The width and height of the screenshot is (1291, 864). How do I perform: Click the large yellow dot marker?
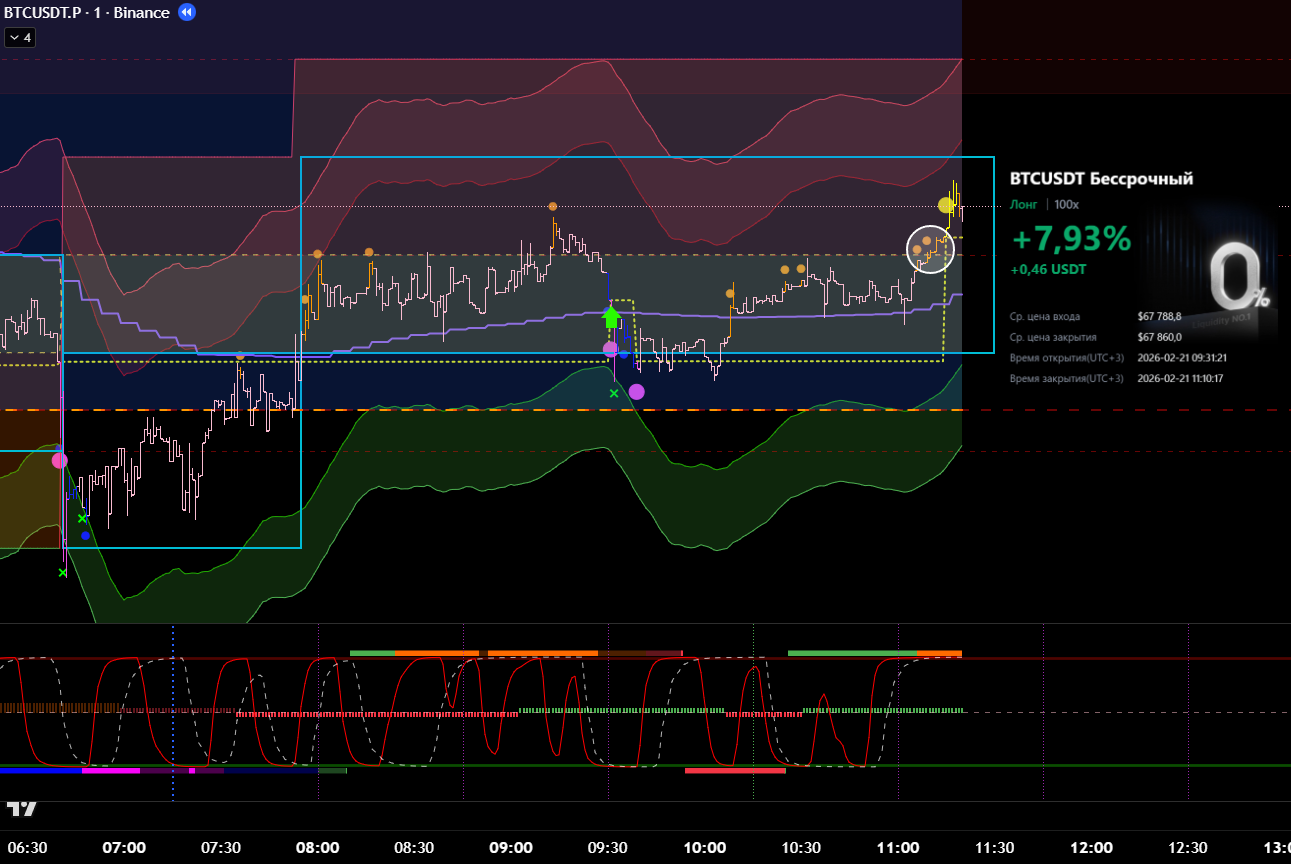[x=946, y=205]
